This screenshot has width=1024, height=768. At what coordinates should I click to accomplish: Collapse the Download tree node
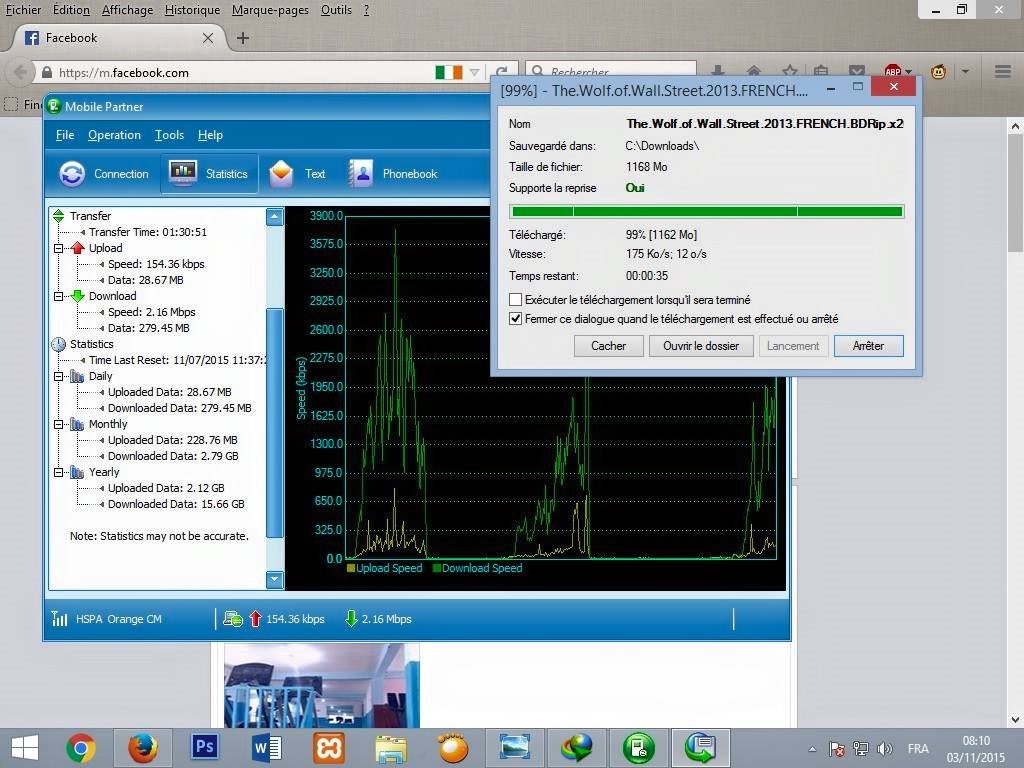click(59, 296)
